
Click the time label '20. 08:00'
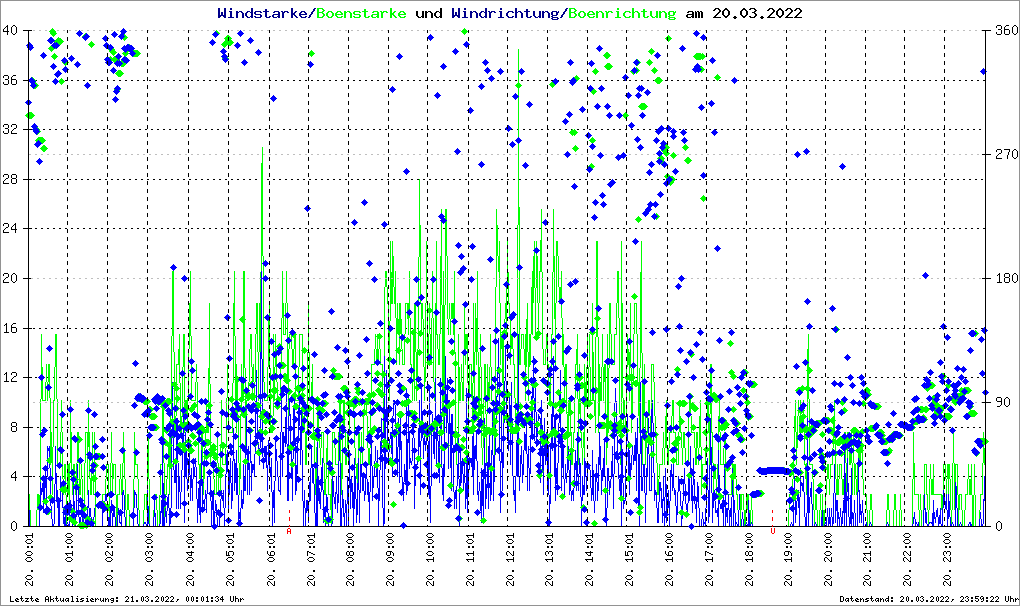(x=350, y=559)
